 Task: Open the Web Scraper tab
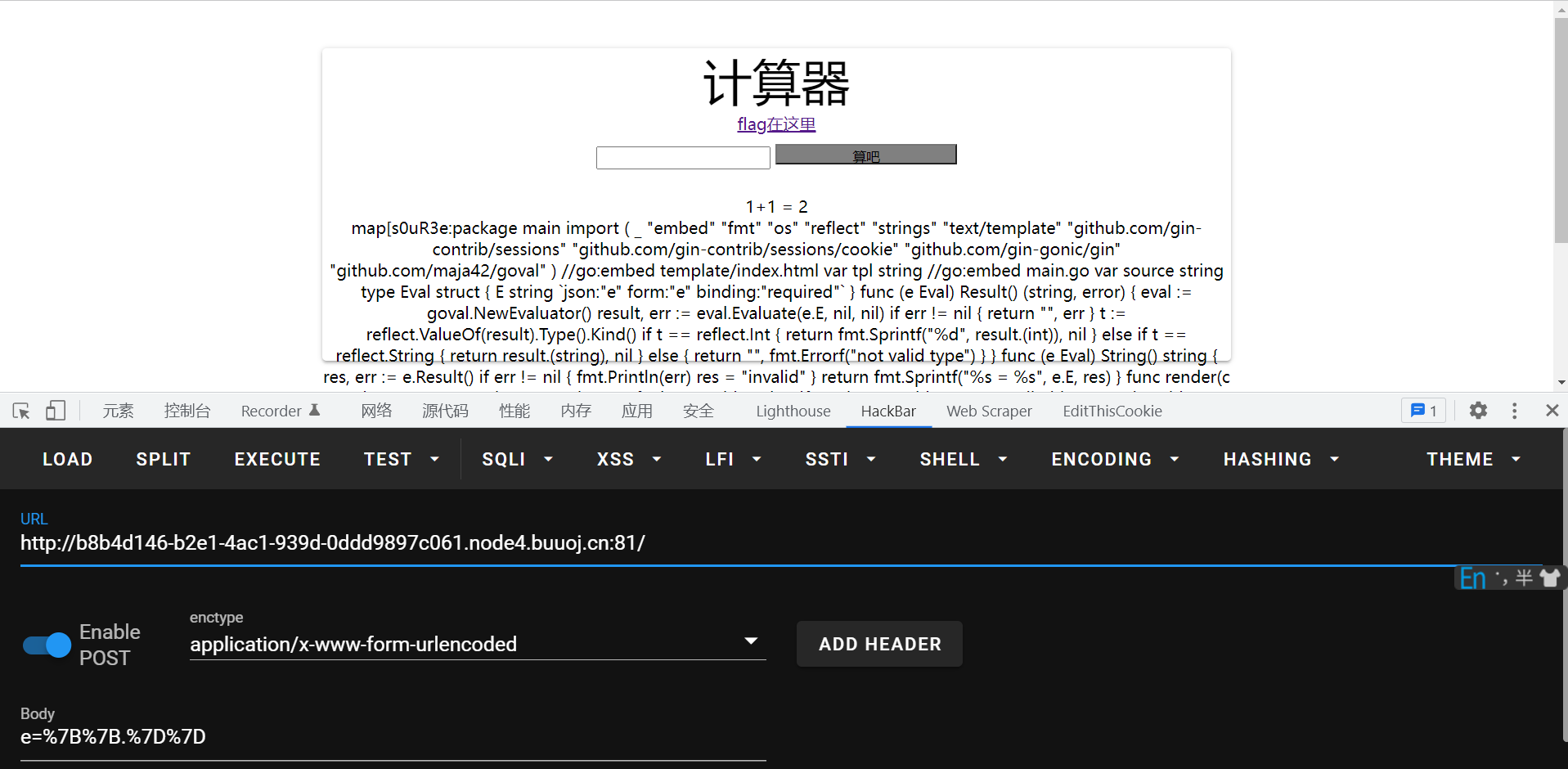pos(989,411)
